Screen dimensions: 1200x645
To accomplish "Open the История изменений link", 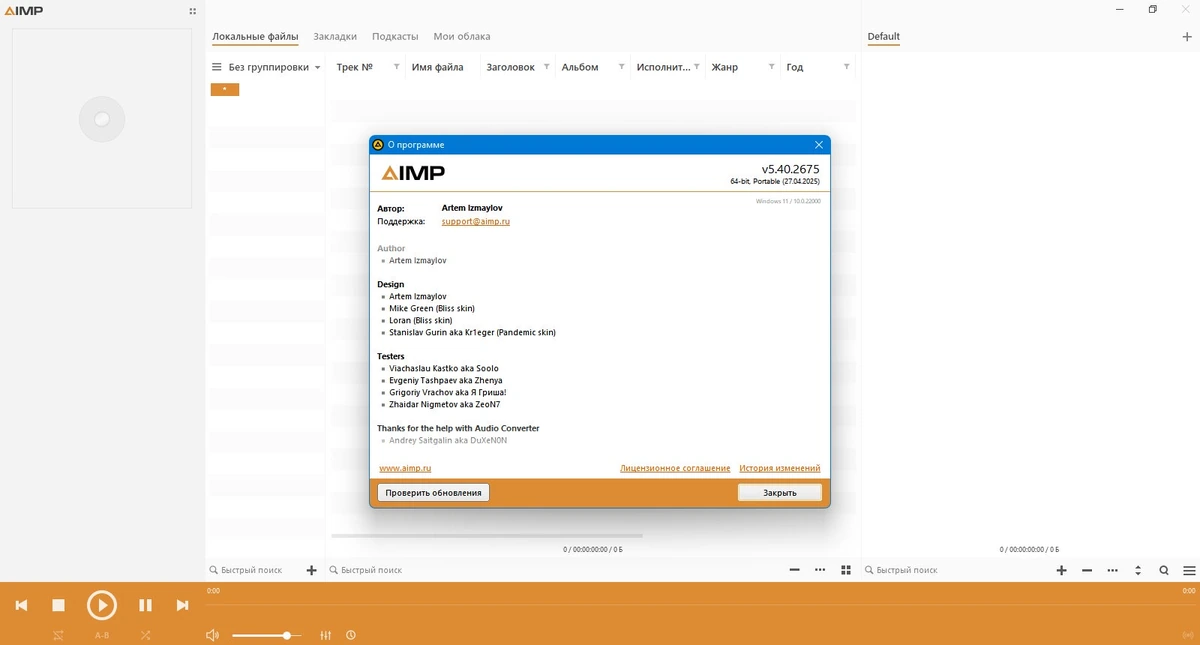I will [x=780, y=468].
